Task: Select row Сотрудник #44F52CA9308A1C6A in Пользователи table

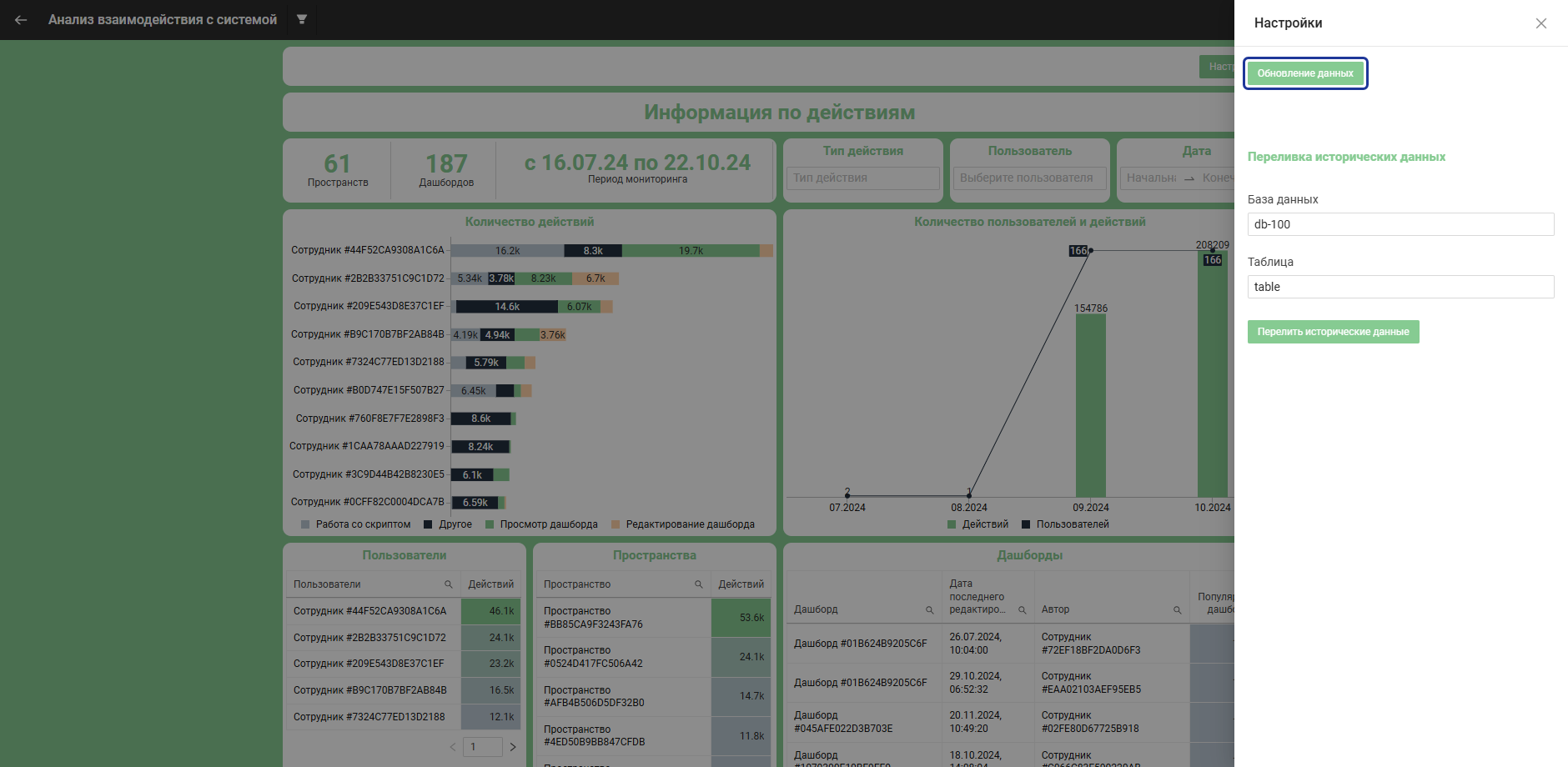Action: click(x=404, y=611)
